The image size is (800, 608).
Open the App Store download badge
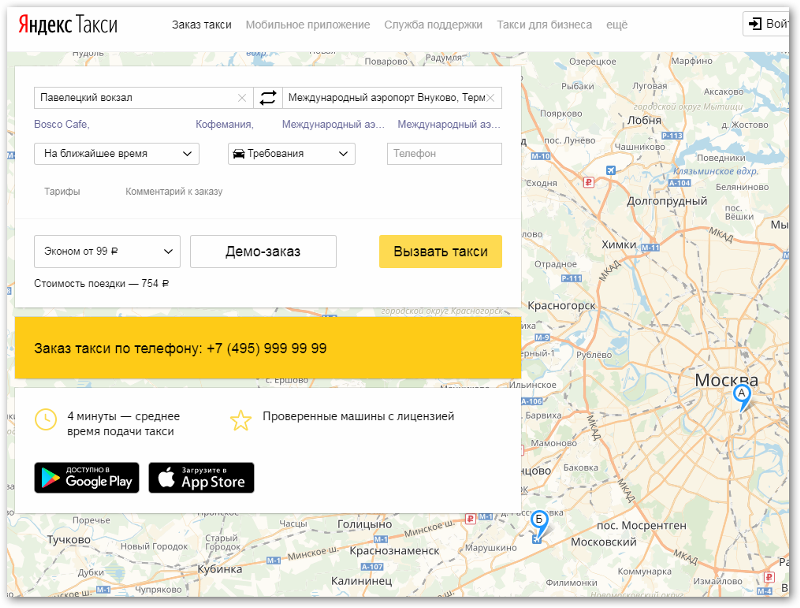(x=201, y=477)
